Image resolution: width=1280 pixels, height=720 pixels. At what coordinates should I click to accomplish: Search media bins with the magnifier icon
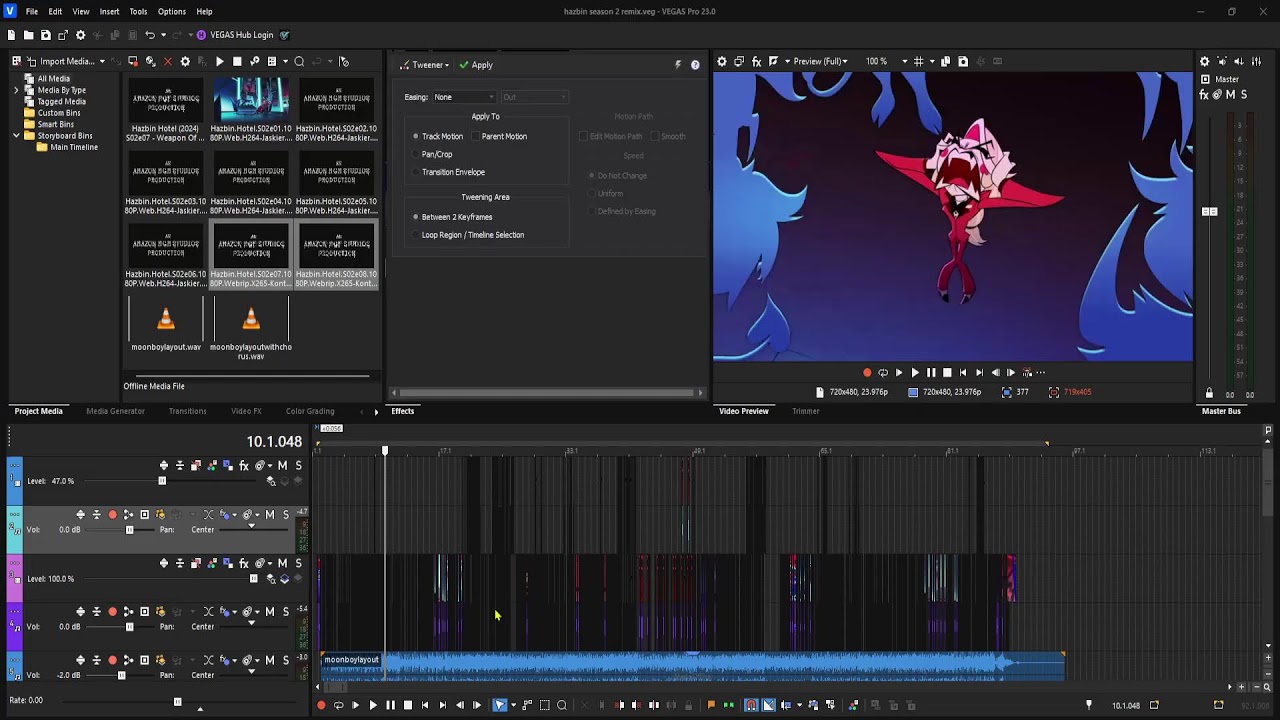point(299,61)
